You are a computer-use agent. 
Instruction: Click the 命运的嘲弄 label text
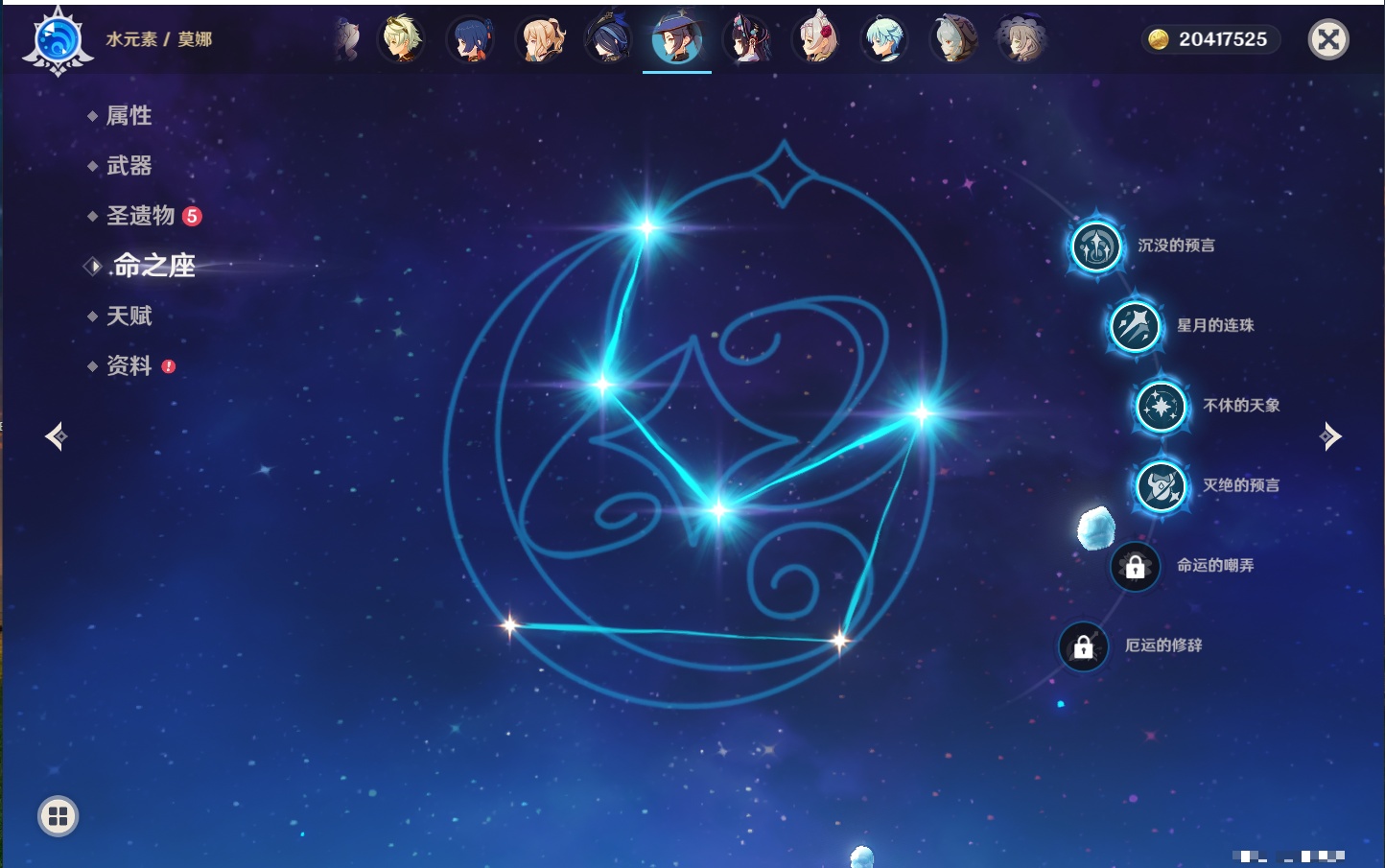pyautogui.click(x=1215, y=566)
